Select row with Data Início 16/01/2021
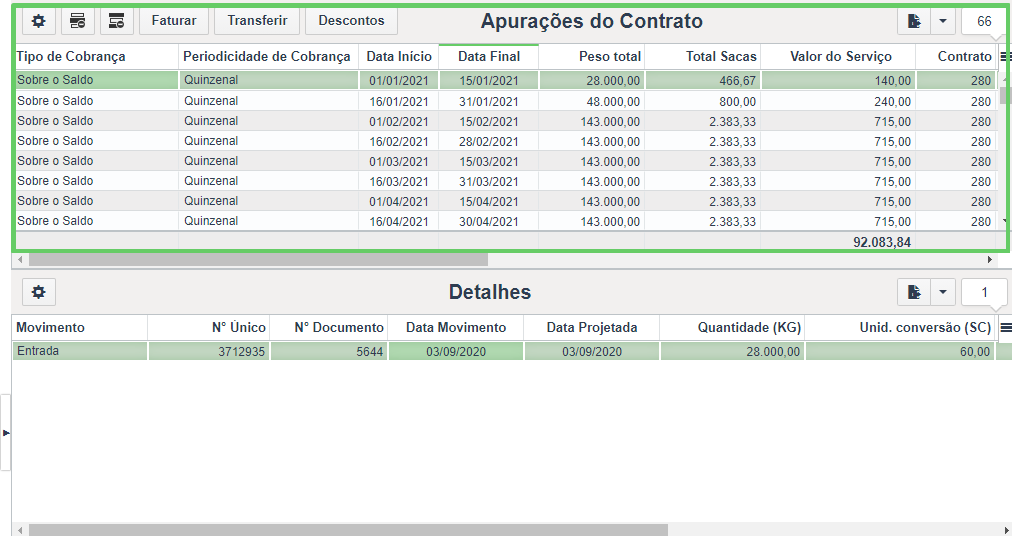Viewport: 1012px width, 536px height. (506, 101)
